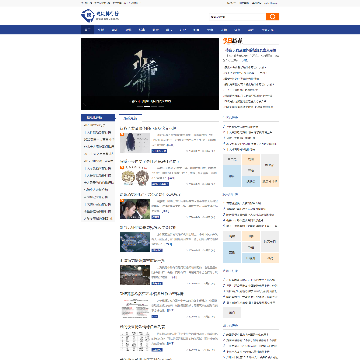Click the blue tag label under the first article
The image size is (360, 360).
point(159,151)
